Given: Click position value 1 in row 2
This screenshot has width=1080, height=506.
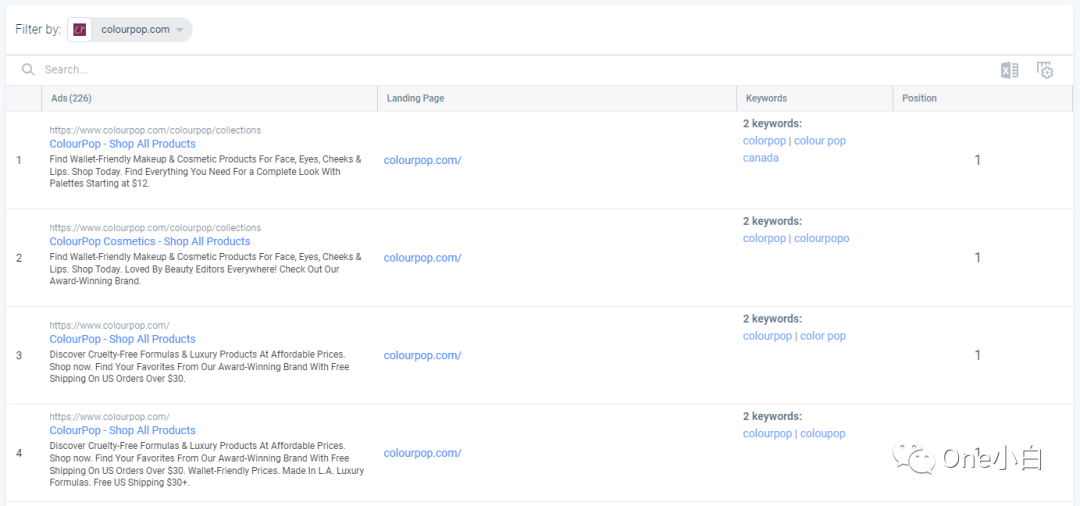Looking at the screenshot, I should pos(977,258).
